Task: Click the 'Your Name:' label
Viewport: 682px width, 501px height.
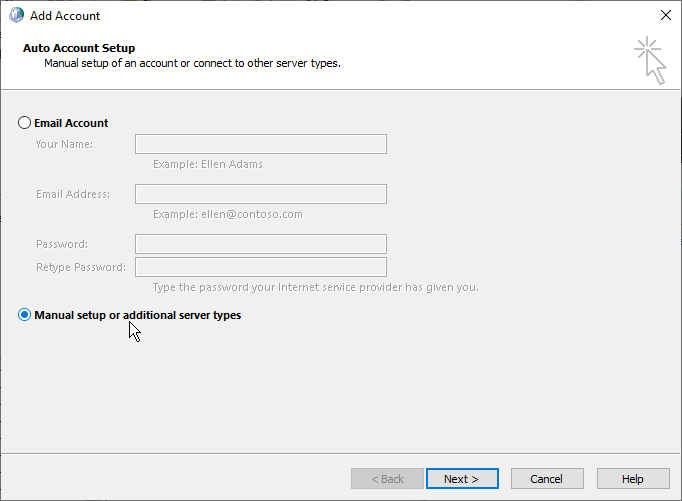Action: (64, 144)
